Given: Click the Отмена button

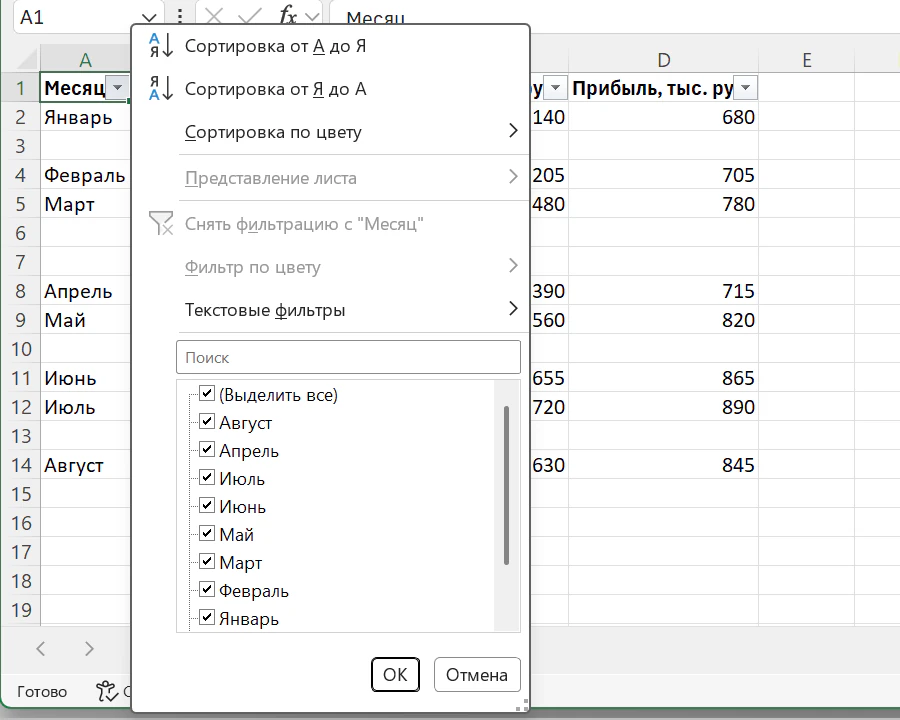Looking at the screenshot, I should (x=477, y=675).
